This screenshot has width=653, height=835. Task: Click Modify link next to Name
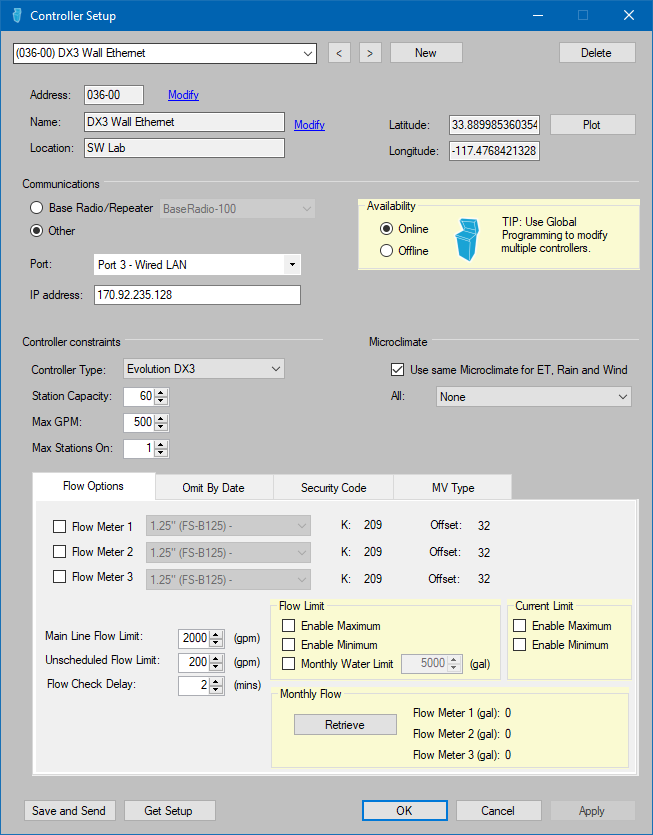click(x=309, y=125)
